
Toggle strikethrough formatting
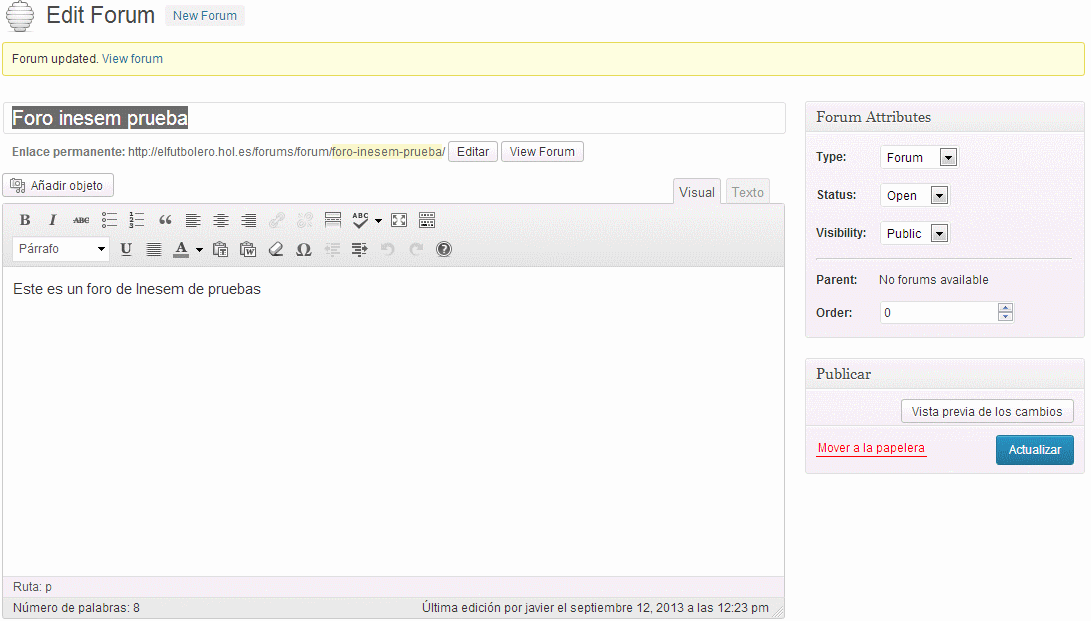coord(81,220)
